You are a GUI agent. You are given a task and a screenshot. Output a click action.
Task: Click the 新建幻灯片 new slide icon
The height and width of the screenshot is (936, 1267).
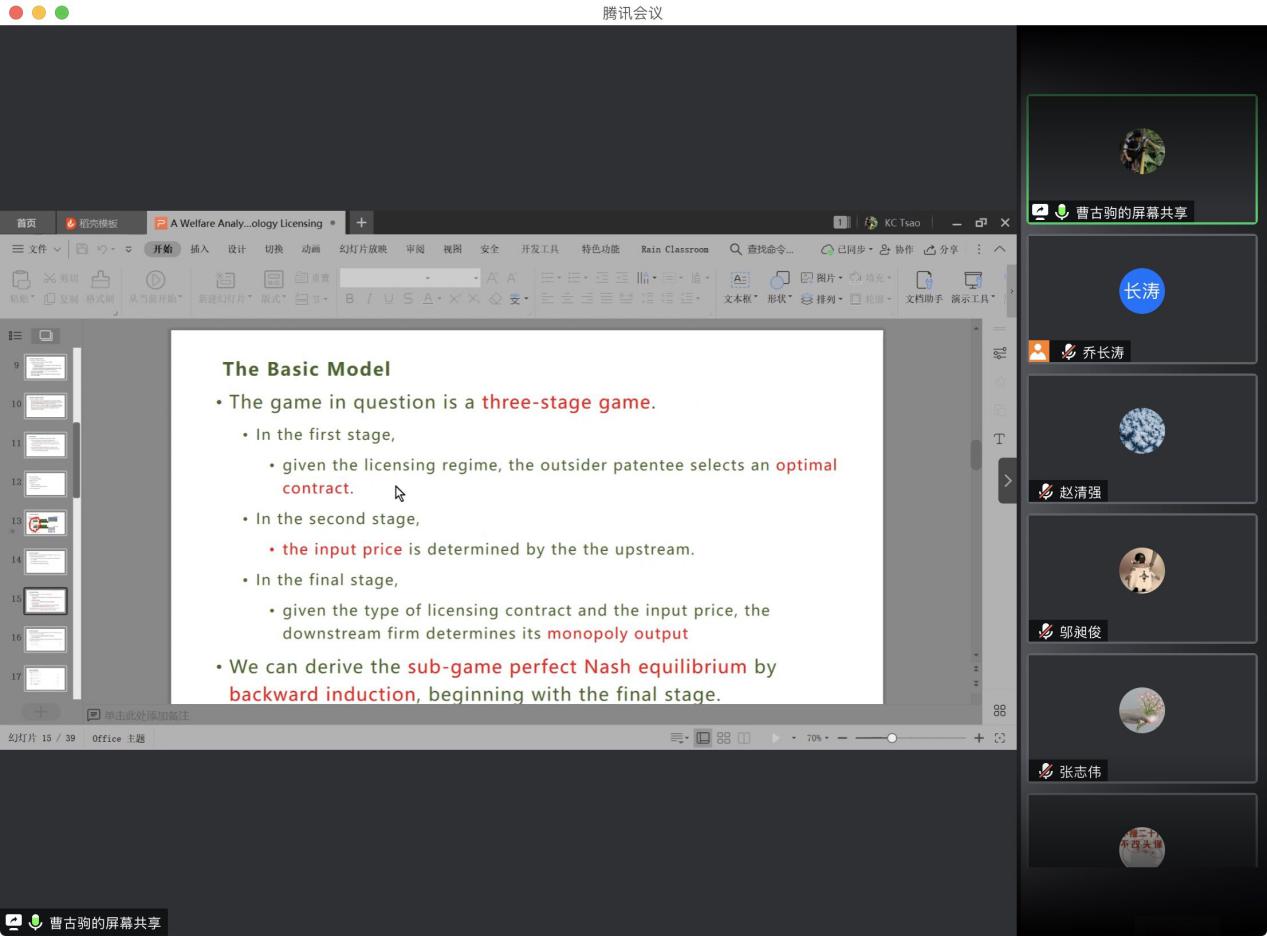[226, 280]
